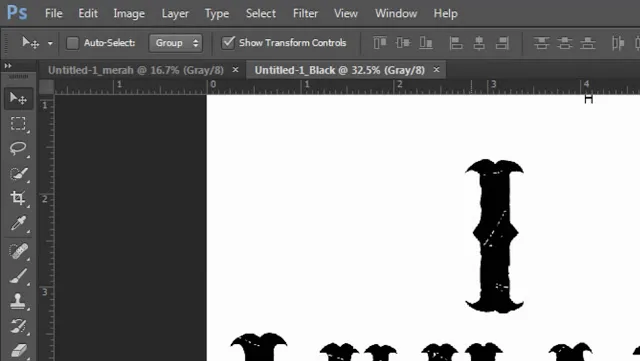The width and height of the screenshot is (640, 361).
Task: Open the Filter menu
Action: coord(305,13)
